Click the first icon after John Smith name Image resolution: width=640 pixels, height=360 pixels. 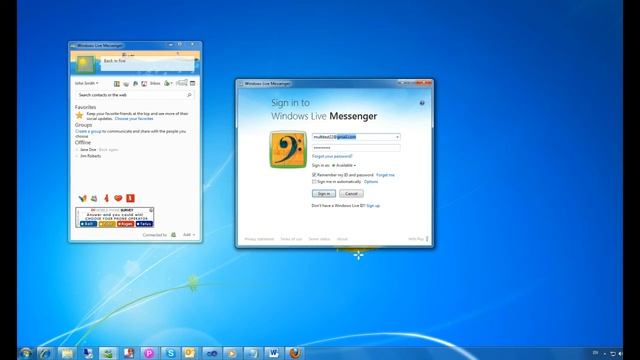(x=117, y=84)
